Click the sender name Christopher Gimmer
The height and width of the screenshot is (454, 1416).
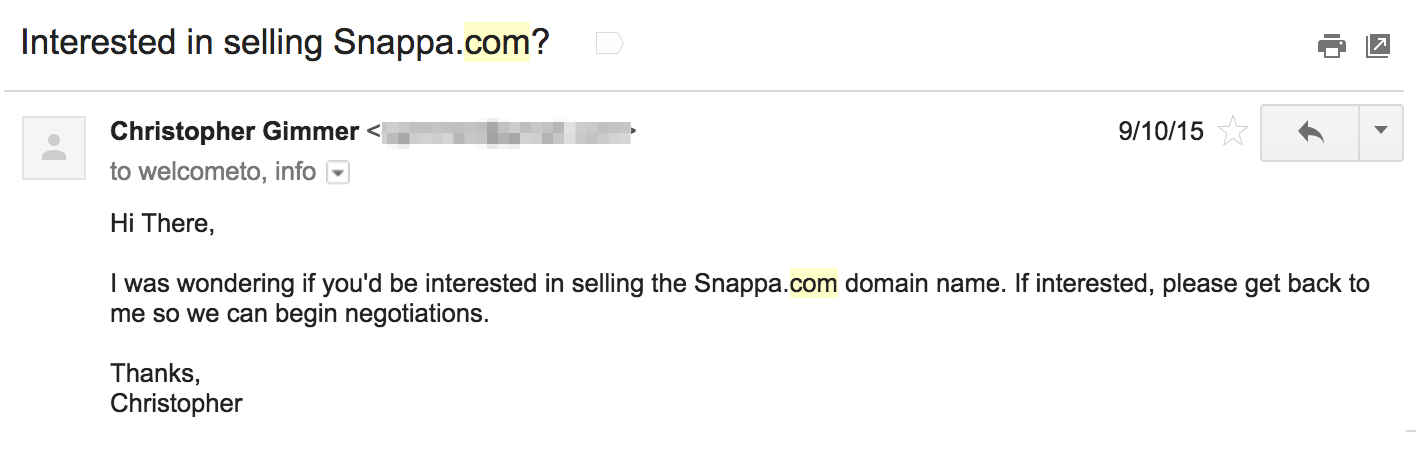point(234,131)
